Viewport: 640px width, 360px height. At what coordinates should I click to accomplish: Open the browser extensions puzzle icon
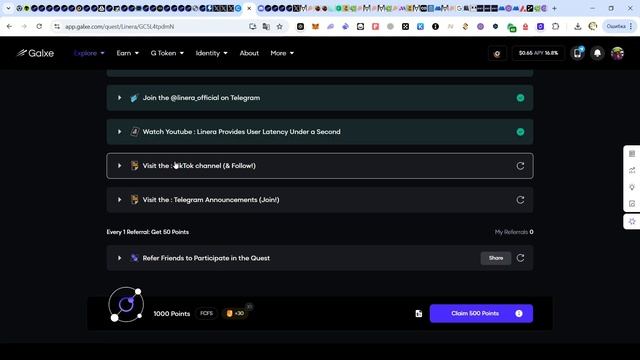[x=556, y=27]
